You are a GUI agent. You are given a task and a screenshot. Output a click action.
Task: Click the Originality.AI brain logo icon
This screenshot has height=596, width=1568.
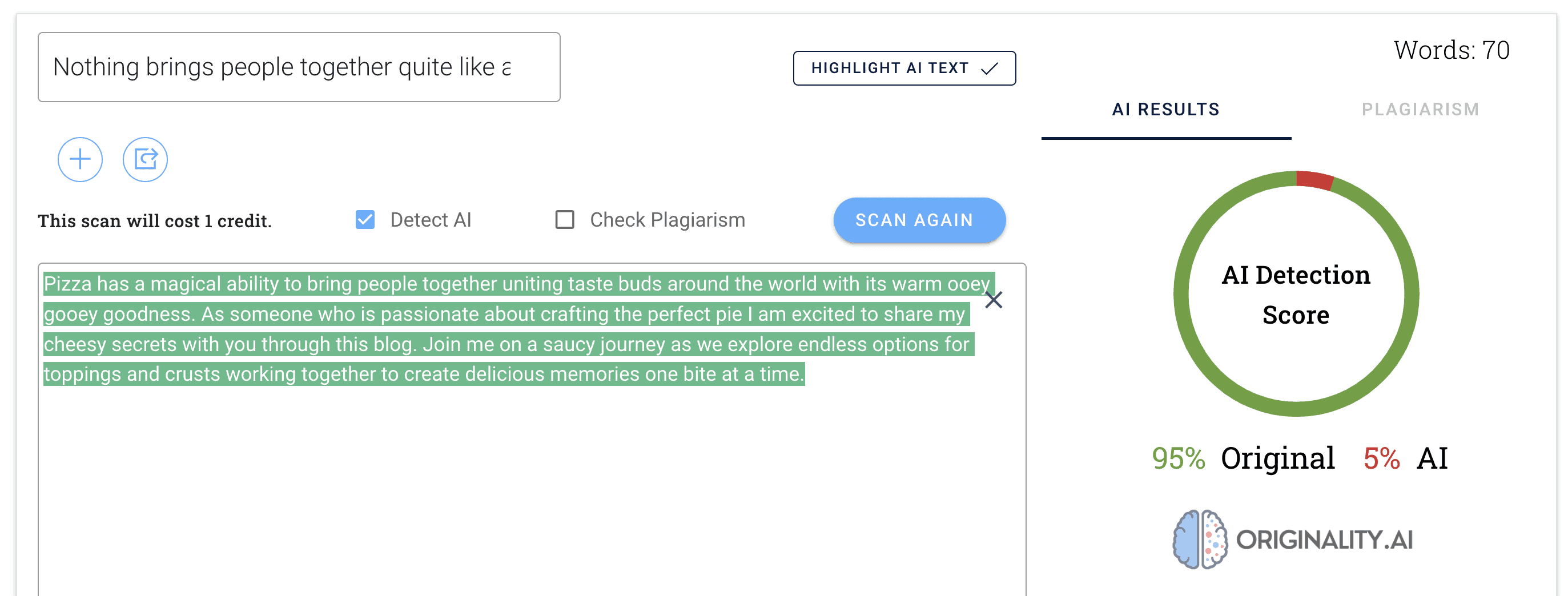coord(1199,539)
